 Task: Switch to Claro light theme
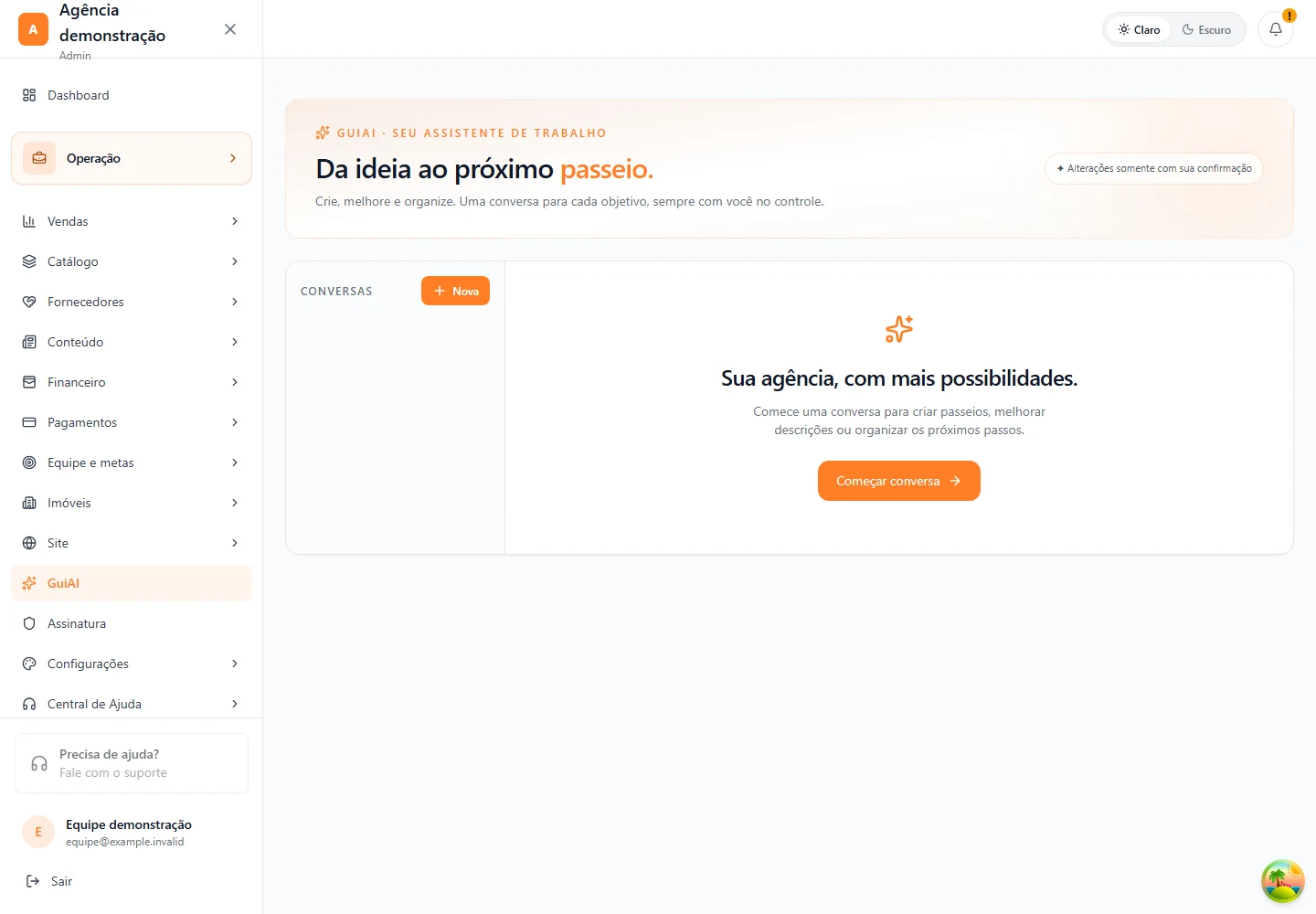point(1139,29)
